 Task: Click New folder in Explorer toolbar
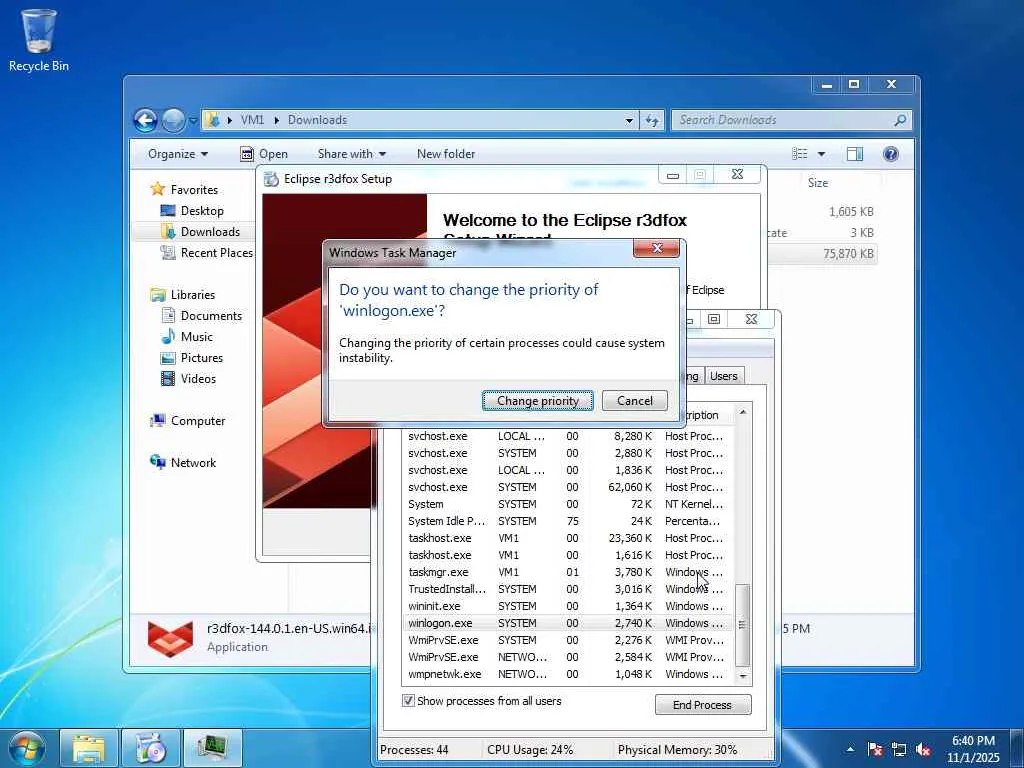[x=446, y=154]
